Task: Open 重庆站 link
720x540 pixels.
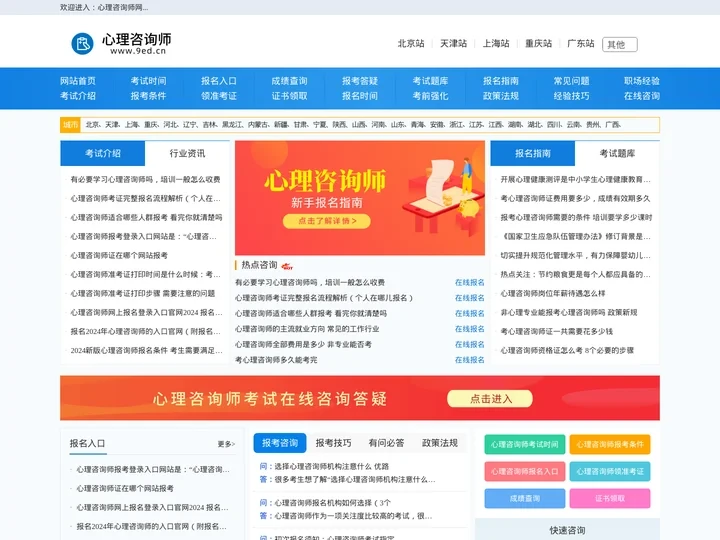Action: click(x=539, y=43)
